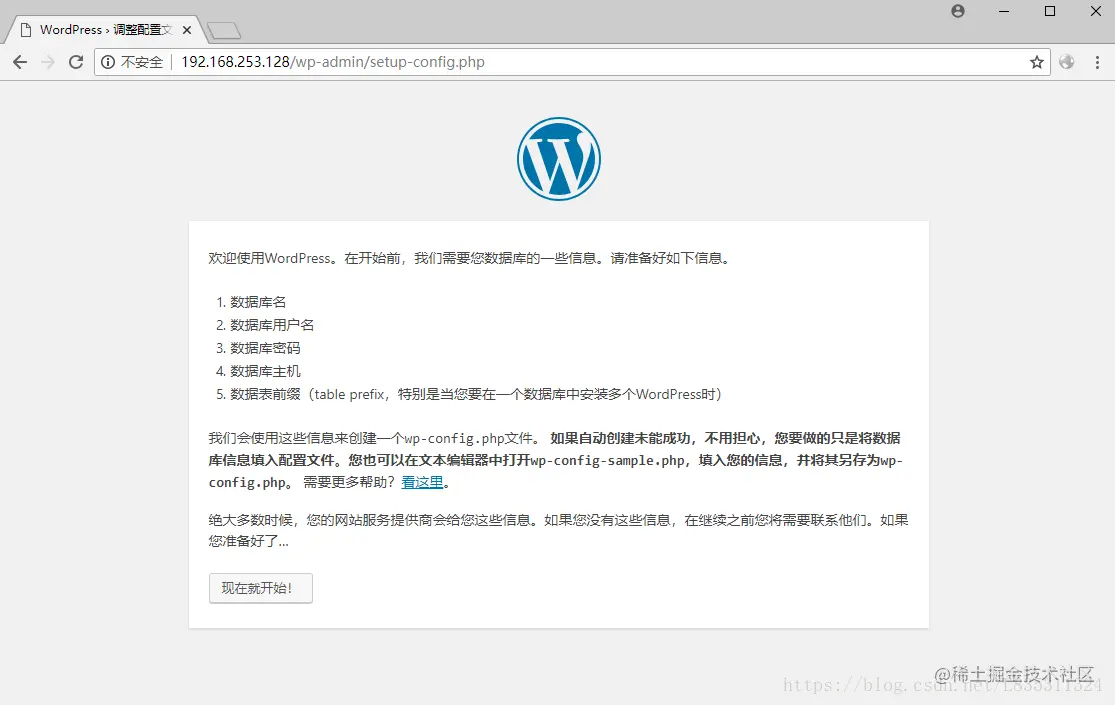Maximize the browser window

[1050, 11]
